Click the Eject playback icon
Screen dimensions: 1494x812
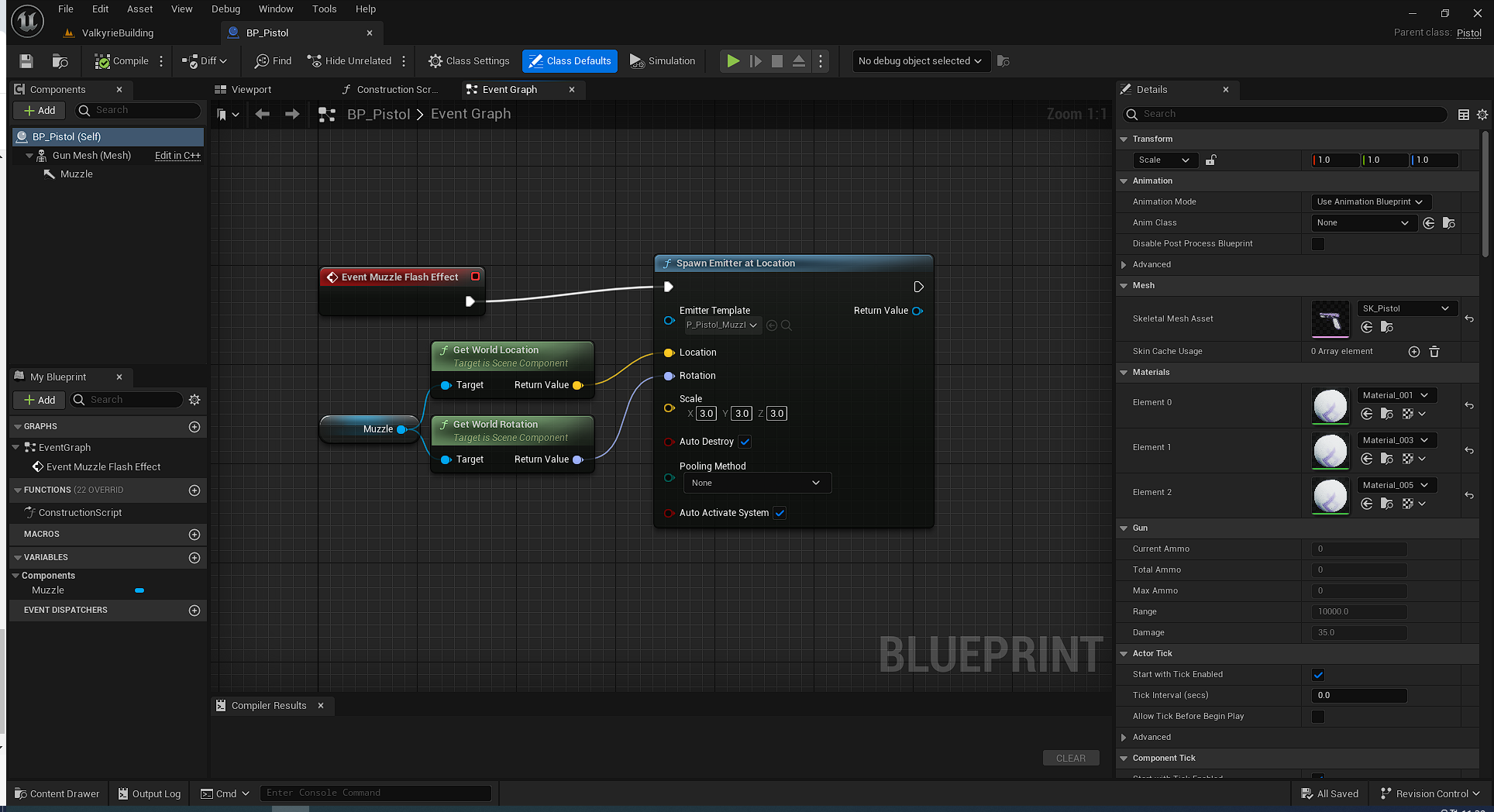[798, 61]
